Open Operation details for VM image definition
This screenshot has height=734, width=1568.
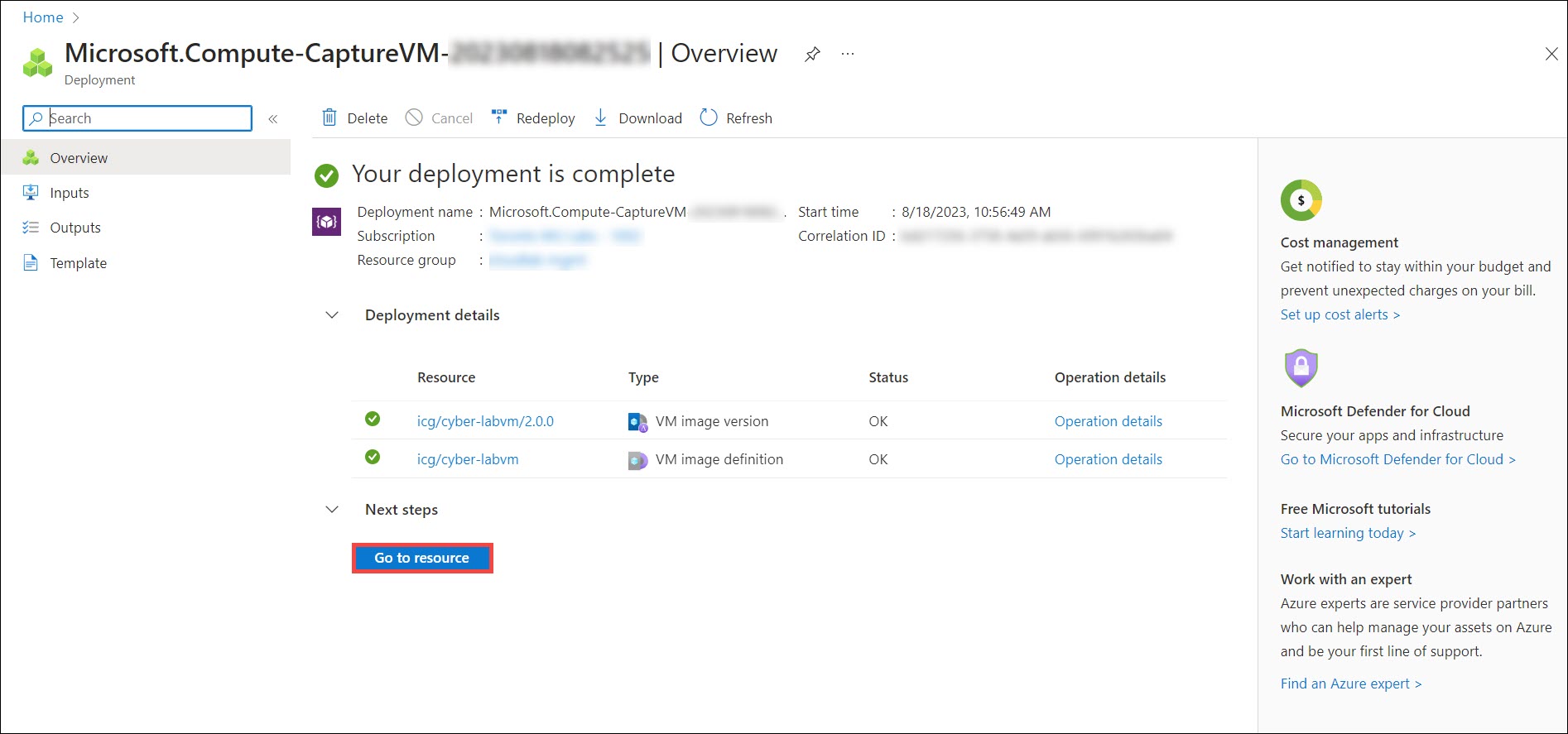[1109, 459]
